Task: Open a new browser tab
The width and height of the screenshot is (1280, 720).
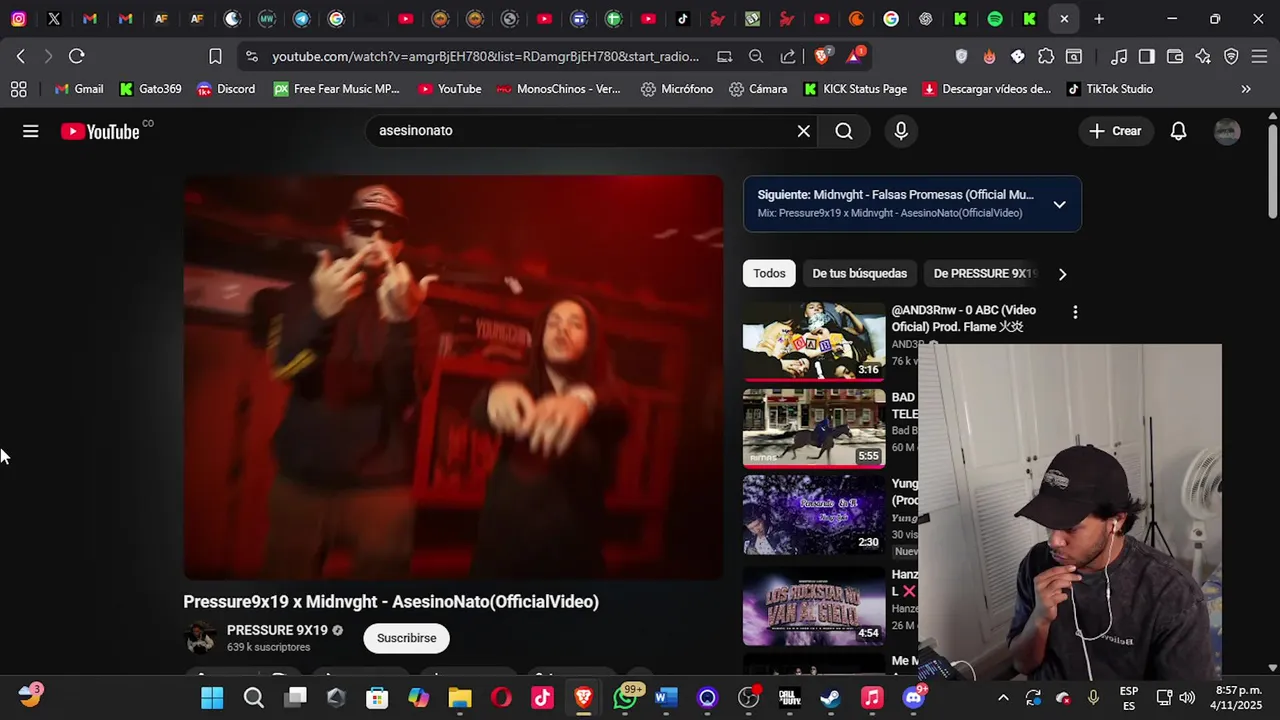Action: tap(1099, 19)
